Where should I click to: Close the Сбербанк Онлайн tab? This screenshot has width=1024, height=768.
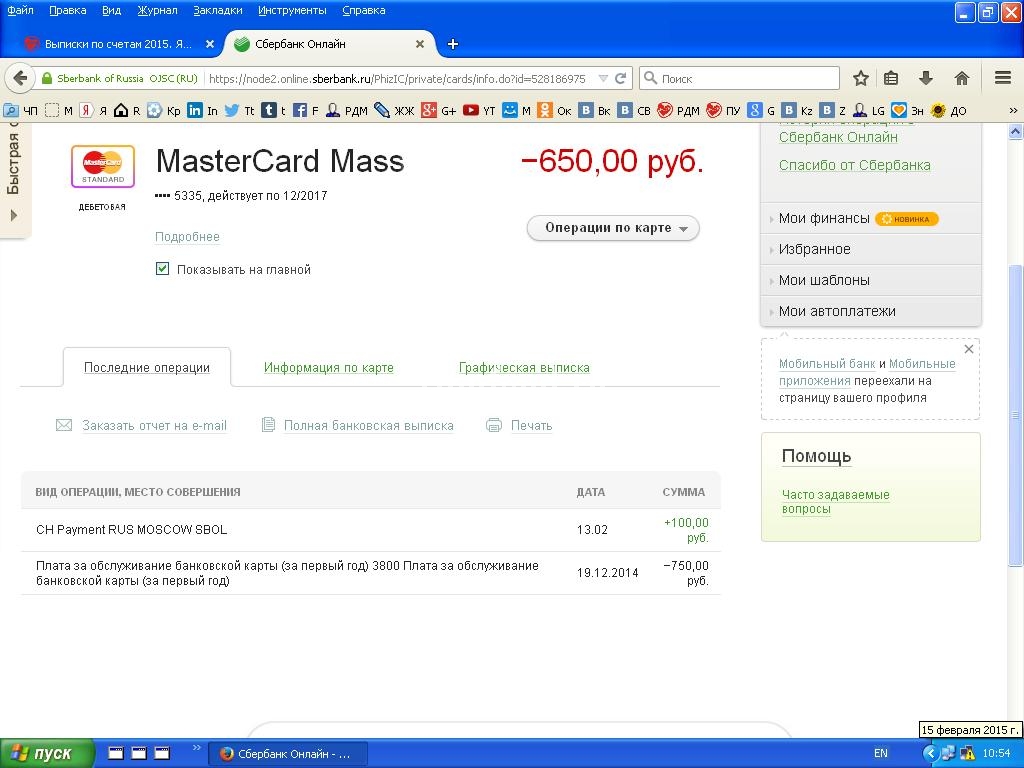pos(420,44)
